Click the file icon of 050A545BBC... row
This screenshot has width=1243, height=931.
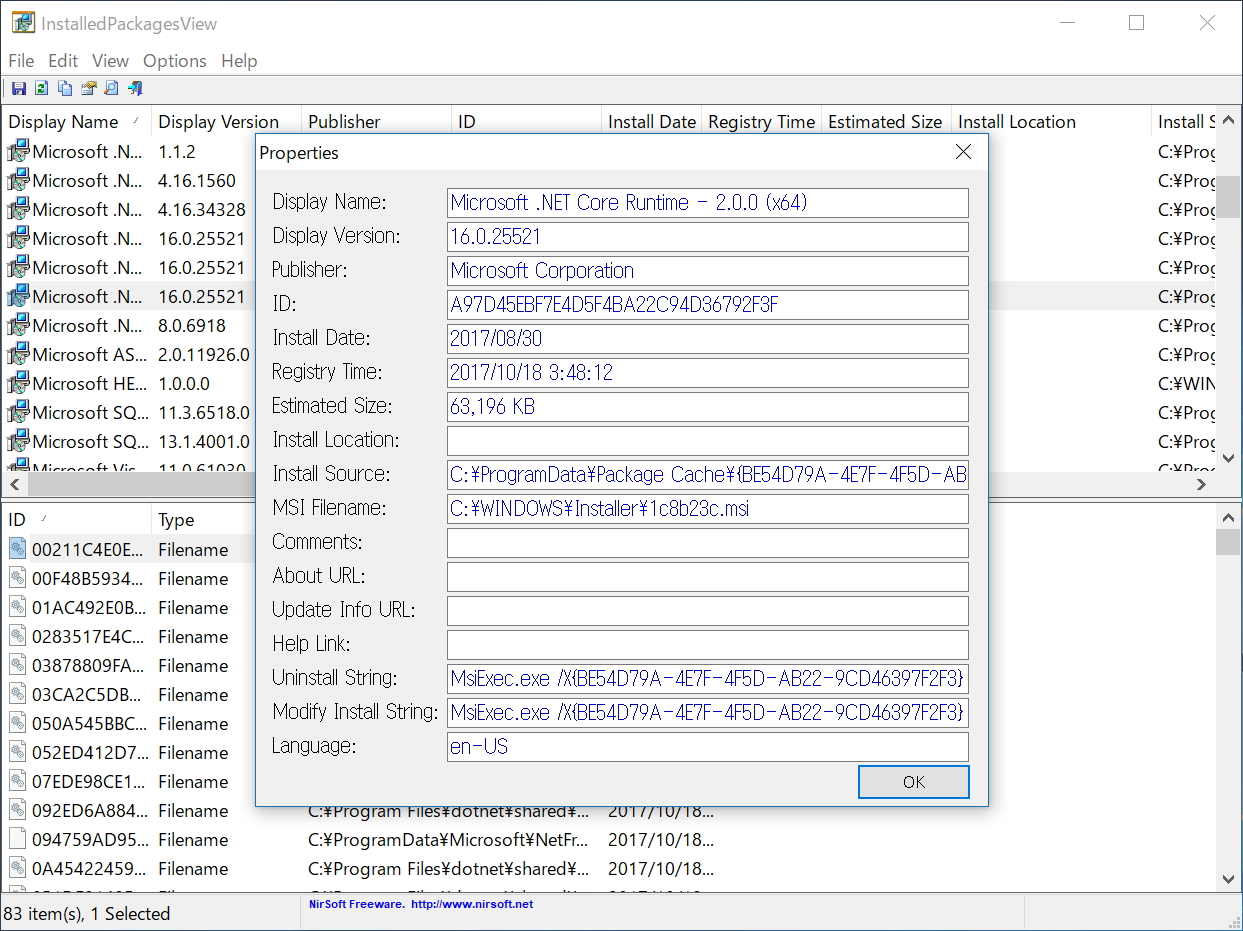pos(18,722)
